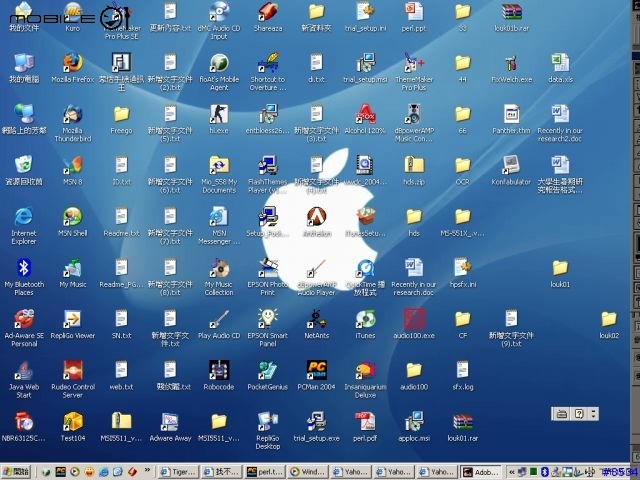Switch to perl.t... taskbar window
This screenshot has width=640, height=480.
tap(264, 472)
